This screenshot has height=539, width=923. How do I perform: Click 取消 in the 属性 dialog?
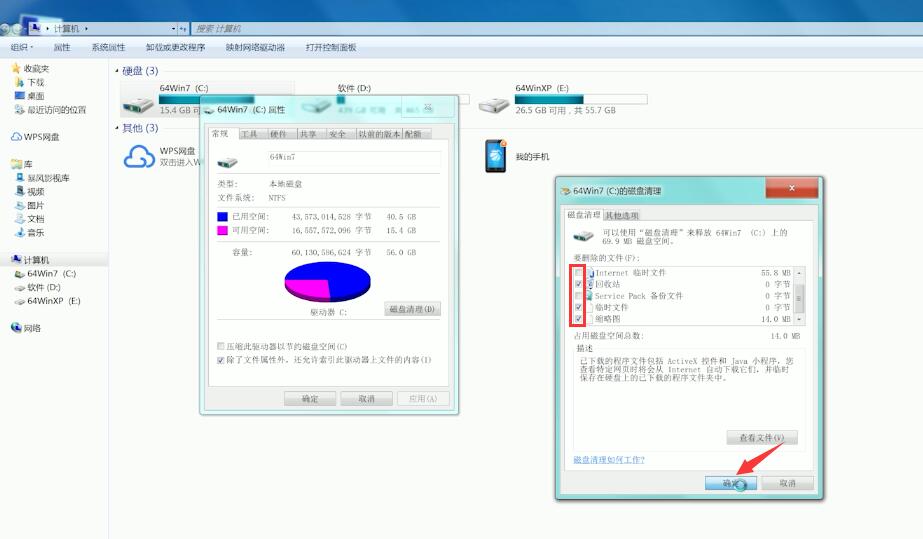point(366,398)
